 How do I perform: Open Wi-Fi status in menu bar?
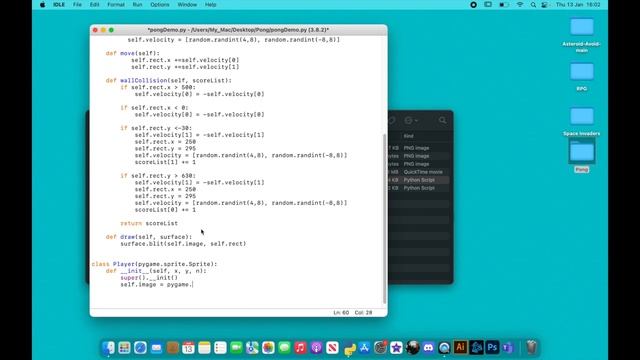[x=520, y=4]
